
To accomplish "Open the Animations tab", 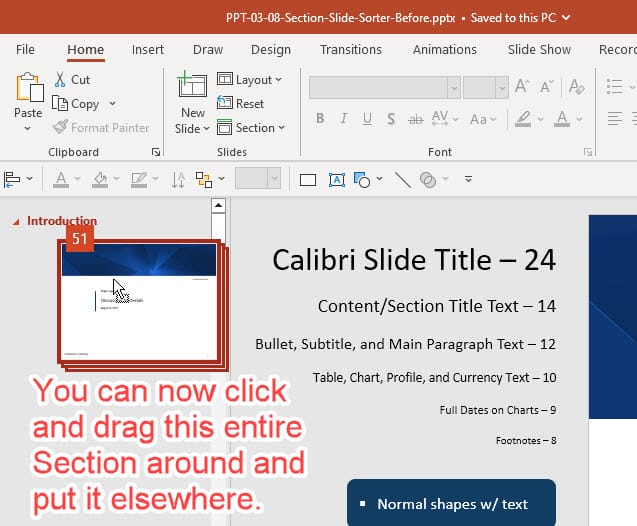I will [444, 50].
